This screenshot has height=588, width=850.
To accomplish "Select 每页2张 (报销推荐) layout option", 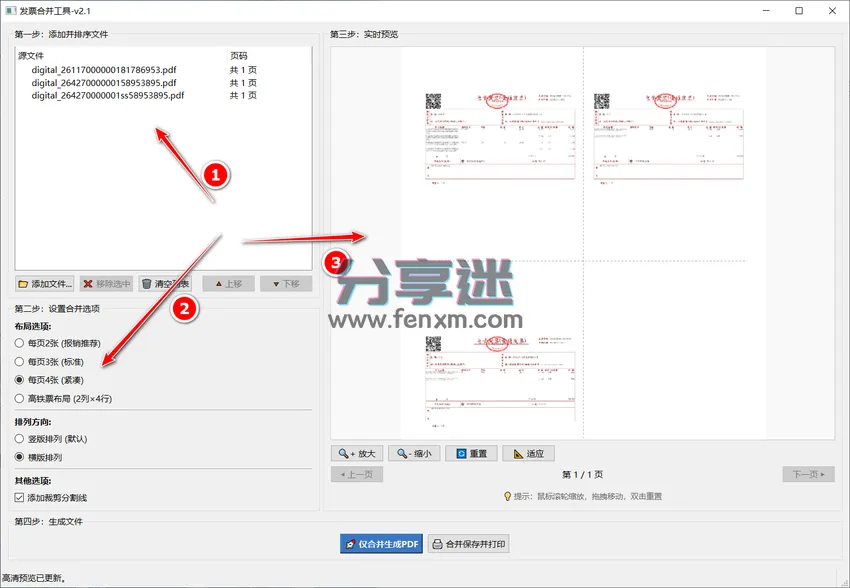I will point(58,344).
